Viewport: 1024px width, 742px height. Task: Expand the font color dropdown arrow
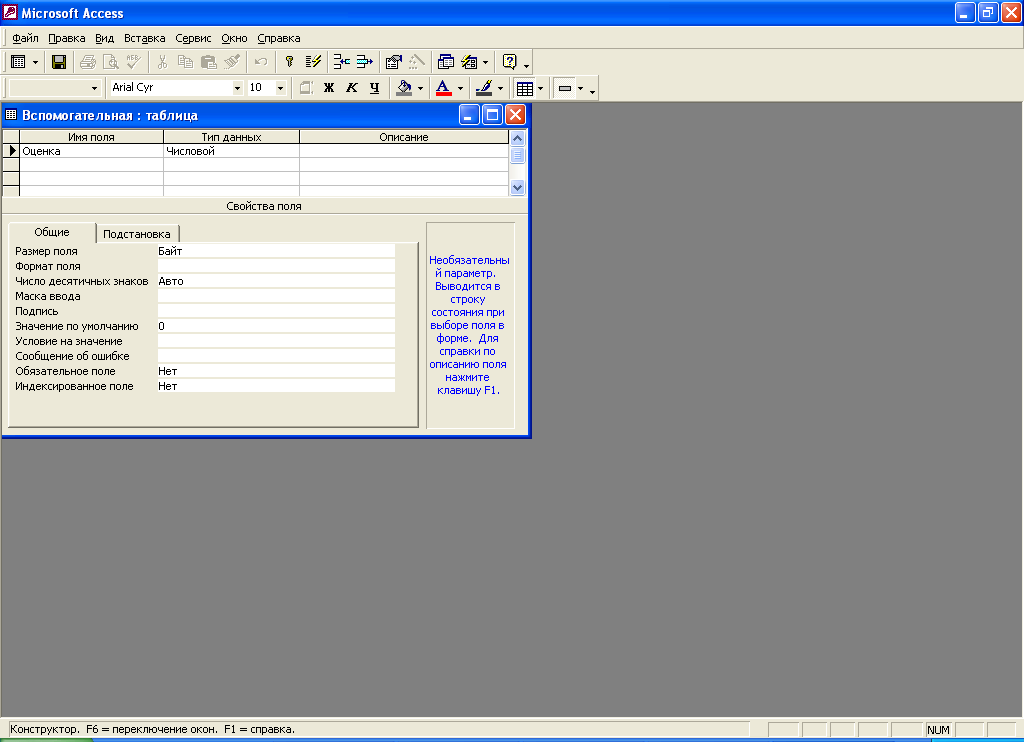(x=460, y=88)
